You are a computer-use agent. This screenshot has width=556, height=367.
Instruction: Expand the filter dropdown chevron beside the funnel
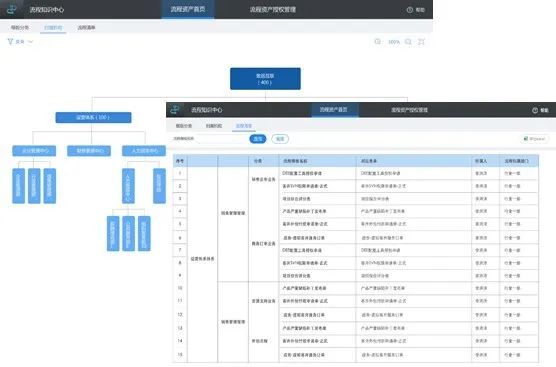click(30, 41)
